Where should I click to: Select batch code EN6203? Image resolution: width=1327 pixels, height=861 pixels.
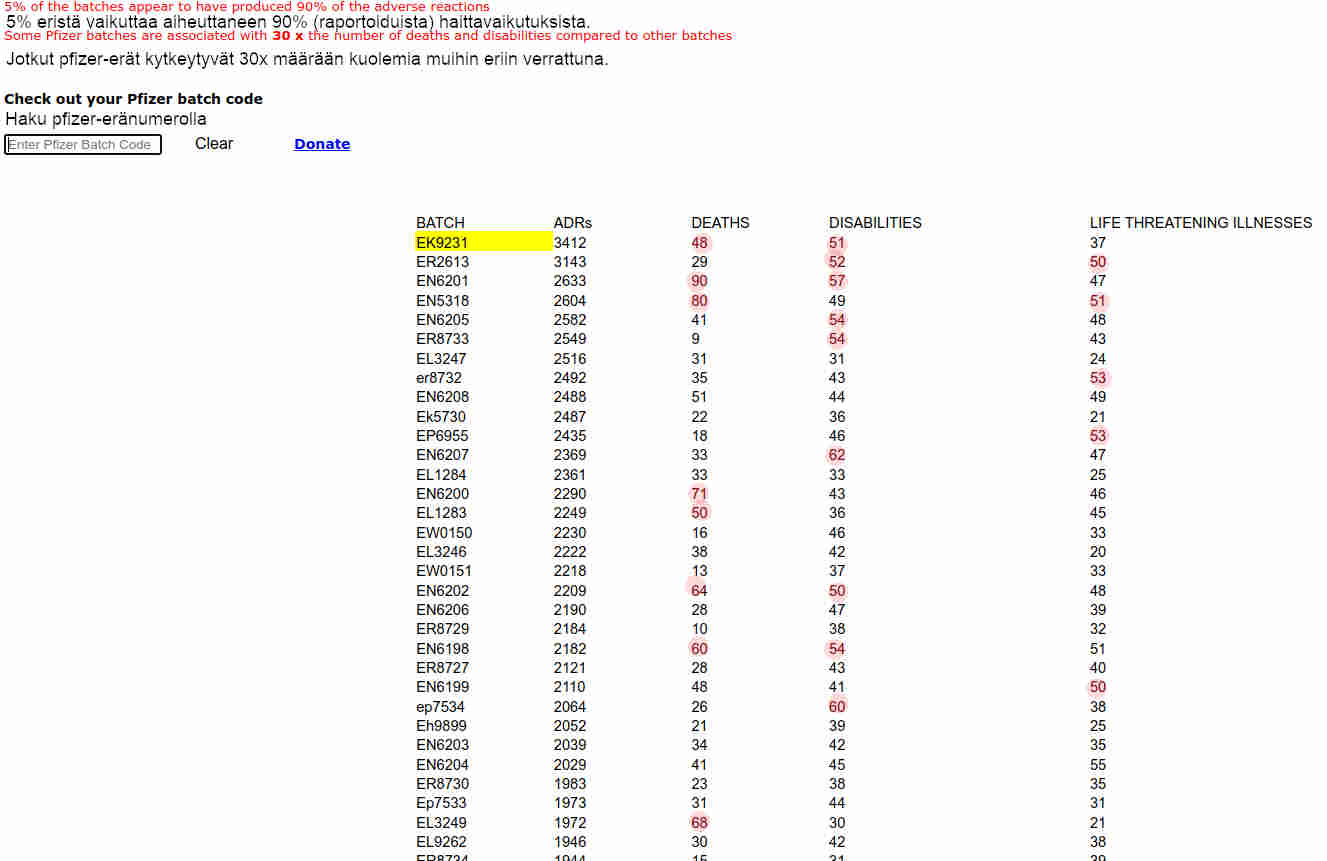[x=442, y=745]
